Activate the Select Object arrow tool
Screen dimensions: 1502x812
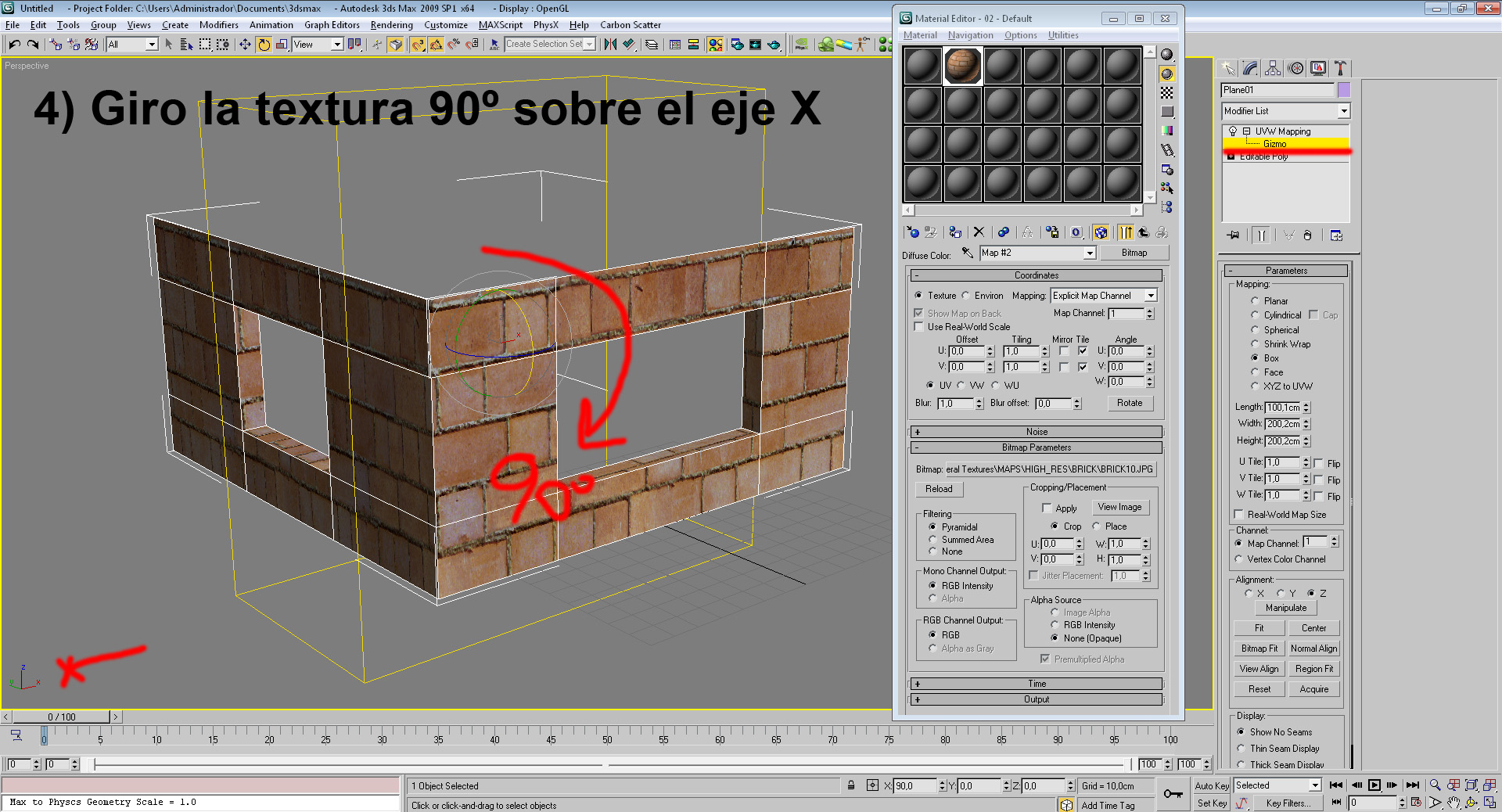coord(169,45)
